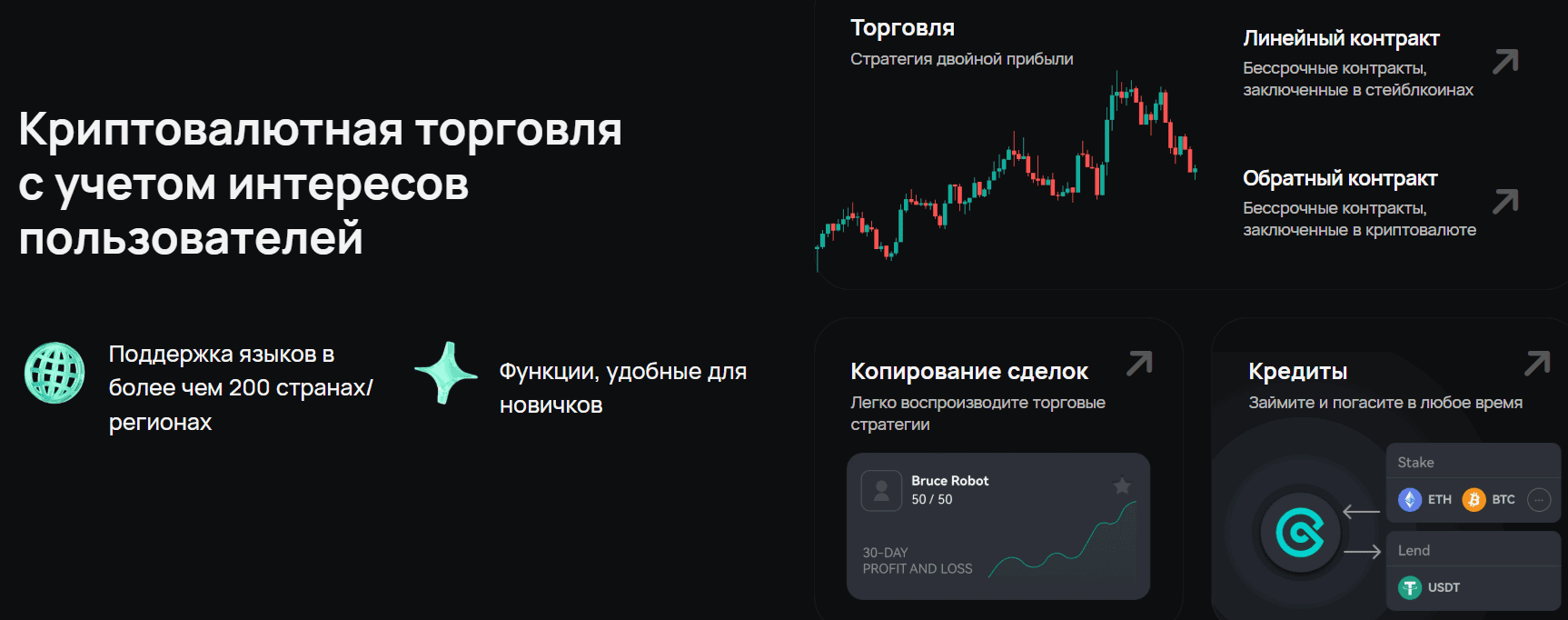Open the Линейный контракт link
This screenshot has width=1568, height=620.
point(1341,39)
